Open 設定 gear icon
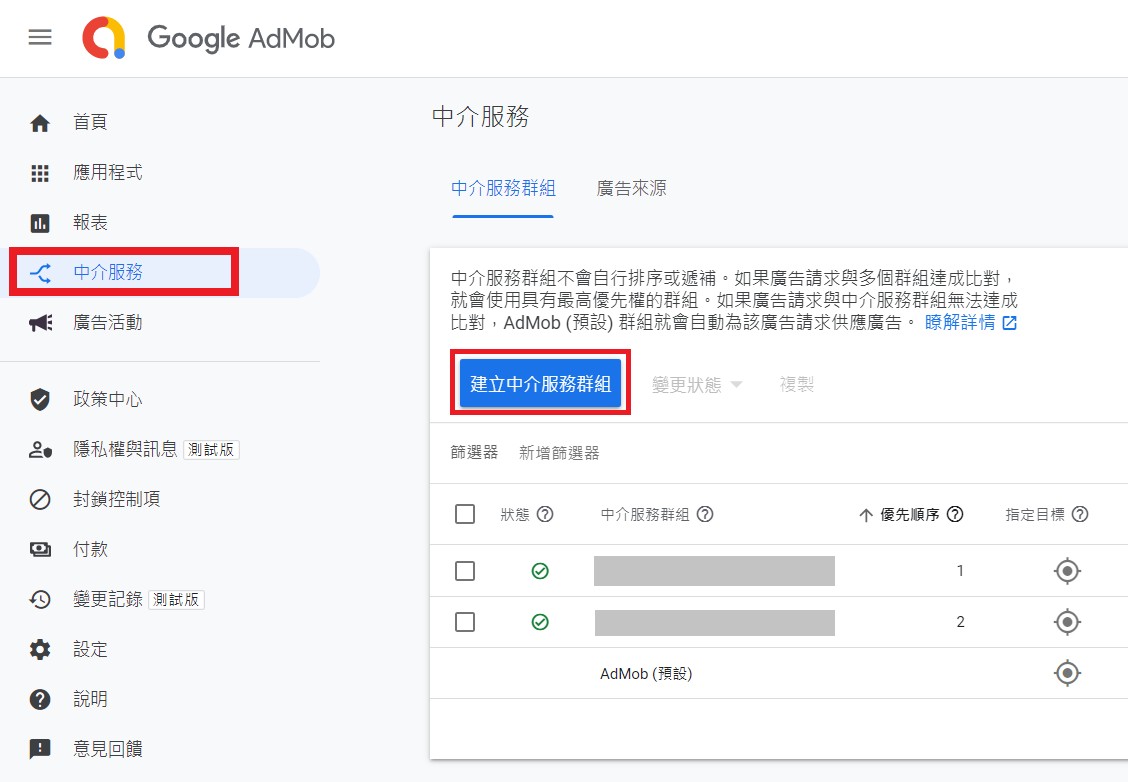1128x782 pixels. click(40, 650)
